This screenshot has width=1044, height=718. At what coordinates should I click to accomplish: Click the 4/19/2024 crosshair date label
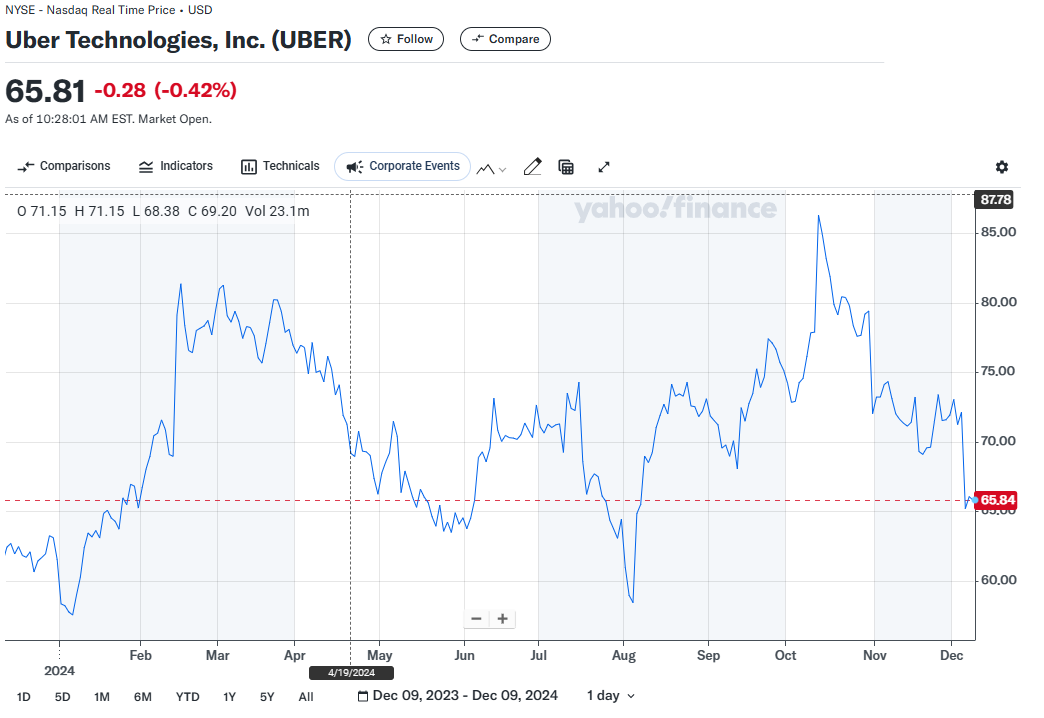[x=352, y=673]
